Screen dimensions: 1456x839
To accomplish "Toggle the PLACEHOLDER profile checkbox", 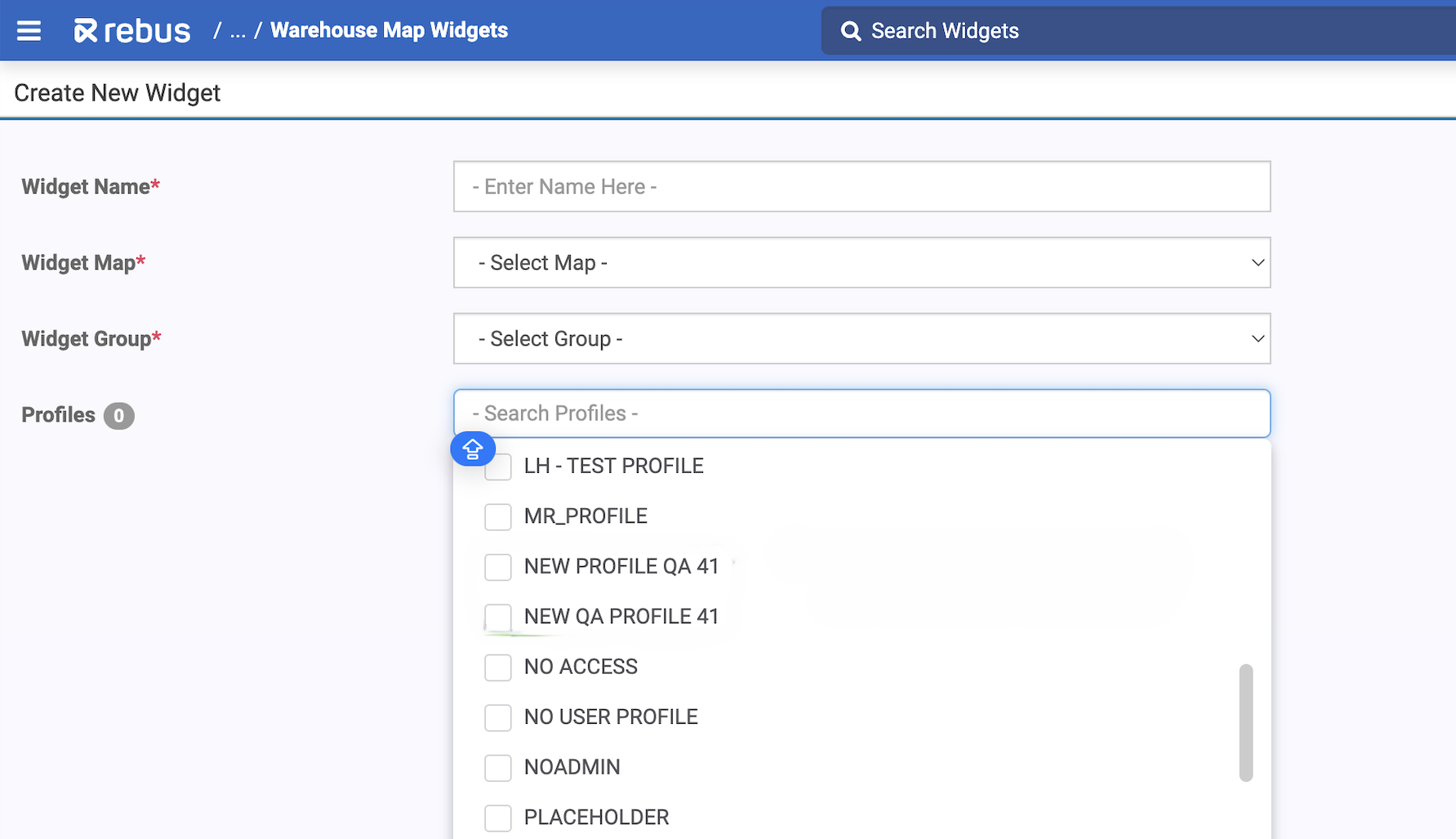I will tap(498, 818).
